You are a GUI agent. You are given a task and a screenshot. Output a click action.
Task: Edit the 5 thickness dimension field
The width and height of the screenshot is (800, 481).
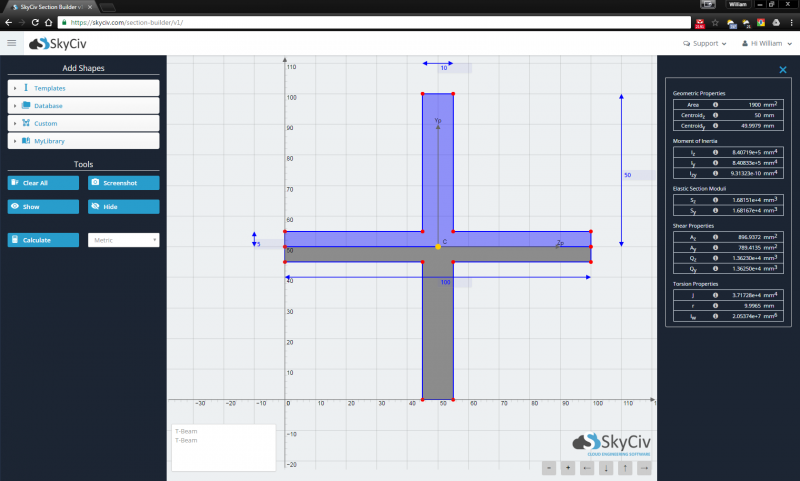tap(269, 244)
